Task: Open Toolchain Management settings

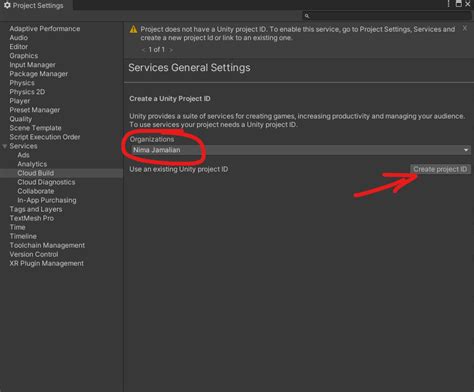Action: (x=47, y=245)
